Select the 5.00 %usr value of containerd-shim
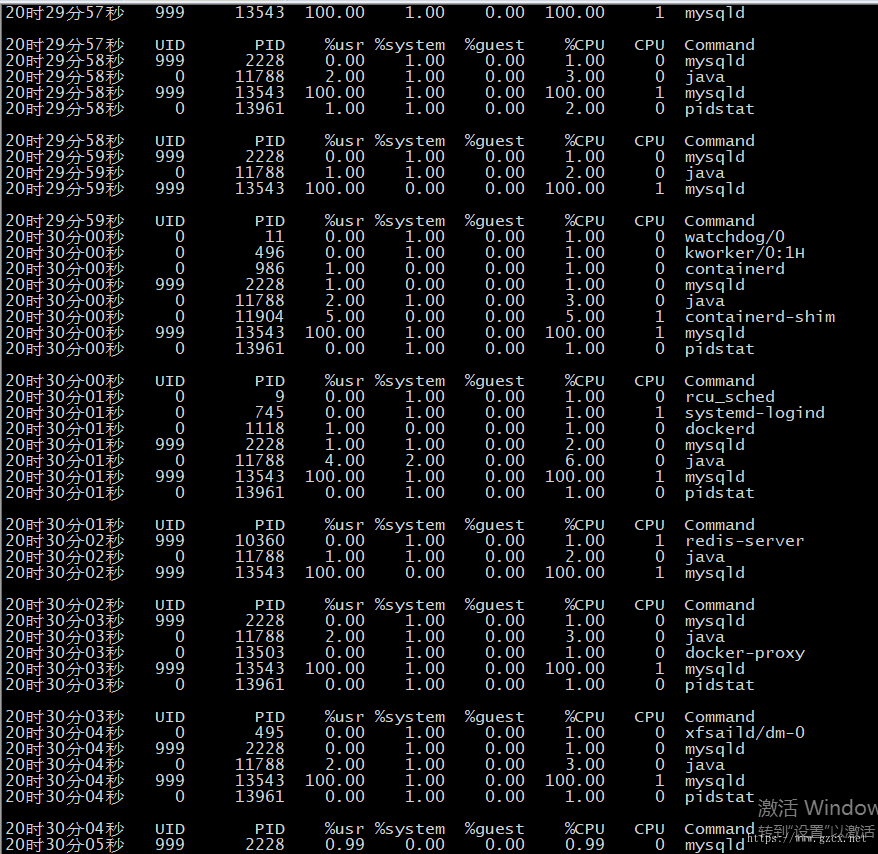The width and height of the screenshot is (878, 854). pos(344,317)
